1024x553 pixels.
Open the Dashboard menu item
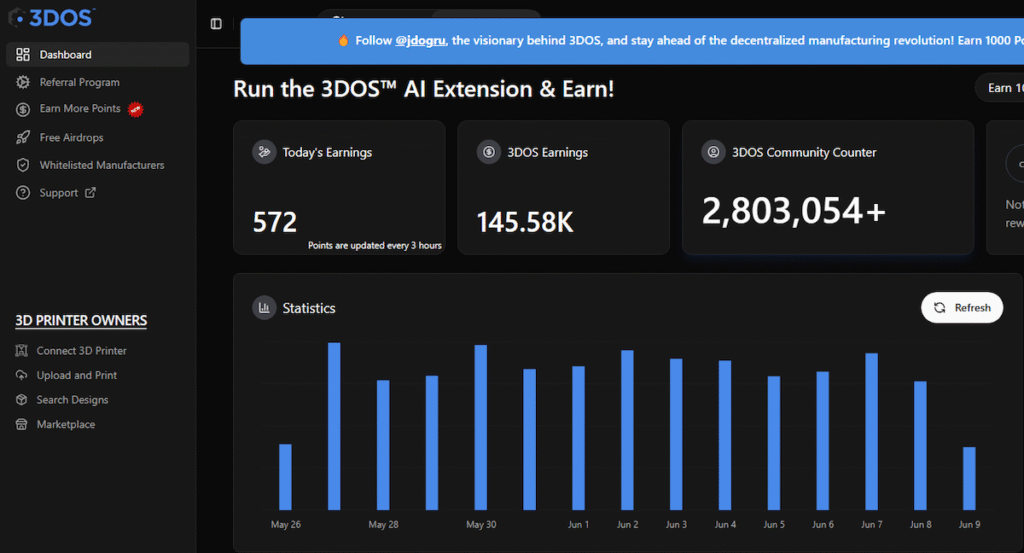coord(65,55)
